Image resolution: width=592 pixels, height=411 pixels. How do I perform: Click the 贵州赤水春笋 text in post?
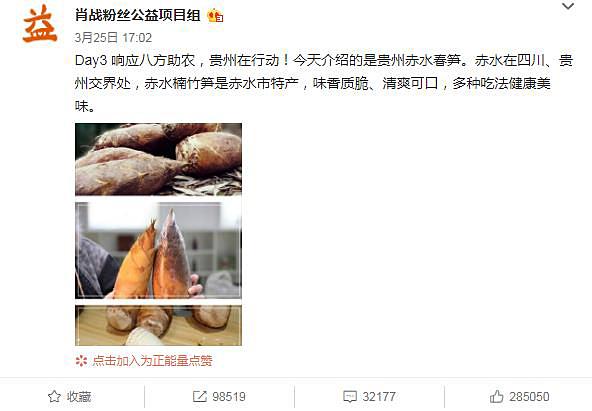[419, 60]
